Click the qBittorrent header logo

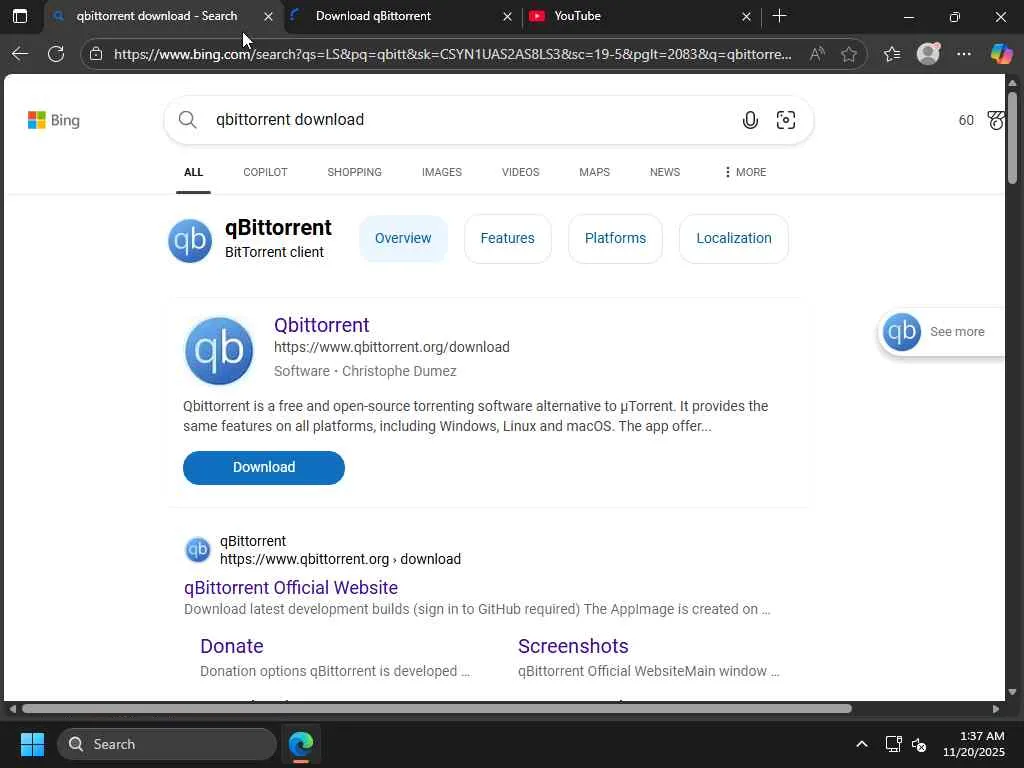coord(190,240)
